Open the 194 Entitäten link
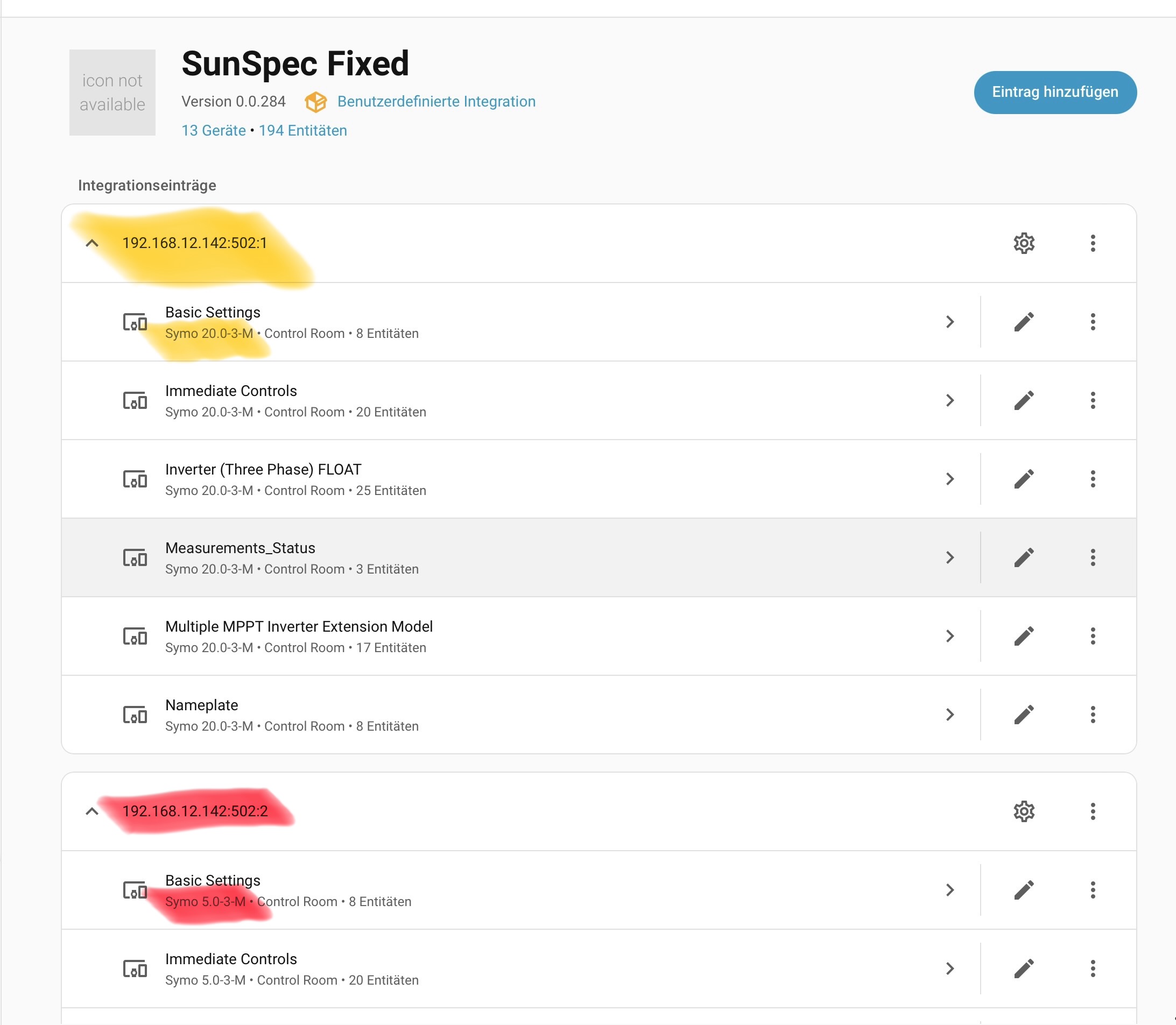The width and height of the screenshot is (1176, 1025). pos(302,130)
